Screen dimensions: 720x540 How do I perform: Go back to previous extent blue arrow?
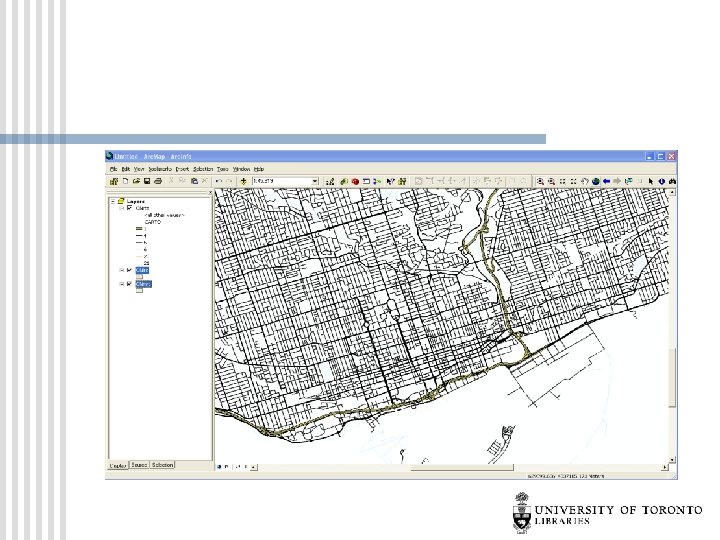click(x=607, y=181)
